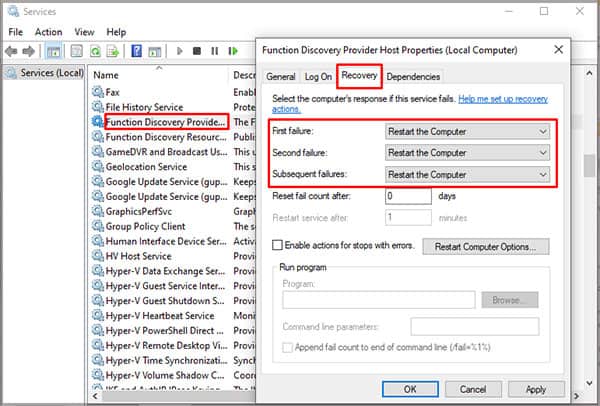Click the vertical scrollbar up arrow
Viewport: 600px width, 406px height.
[x=589, y=73]
